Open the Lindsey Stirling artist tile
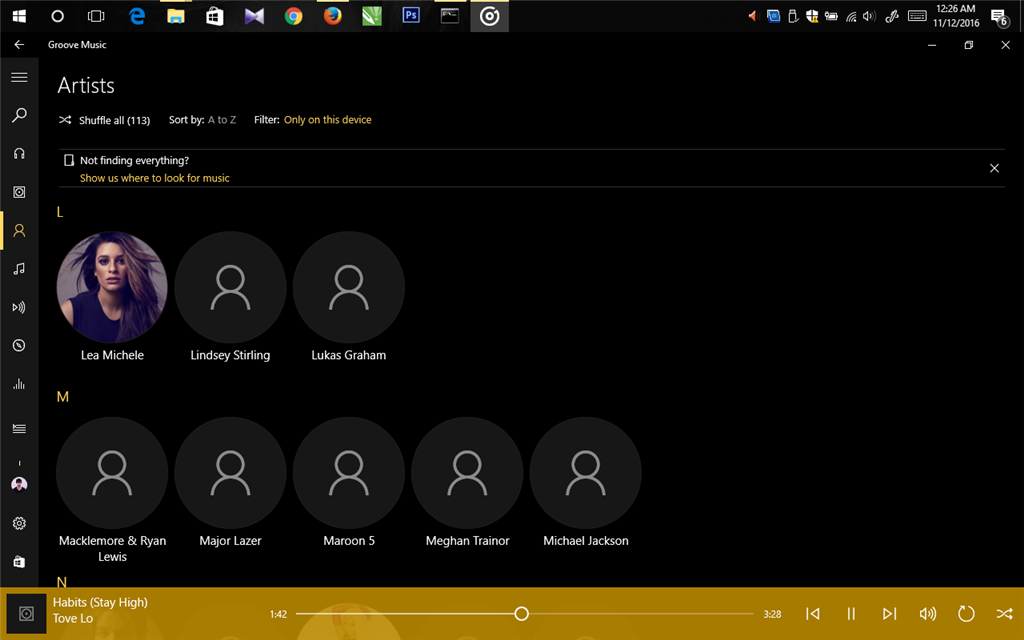 pyautogui.click(x=230, y=296)
